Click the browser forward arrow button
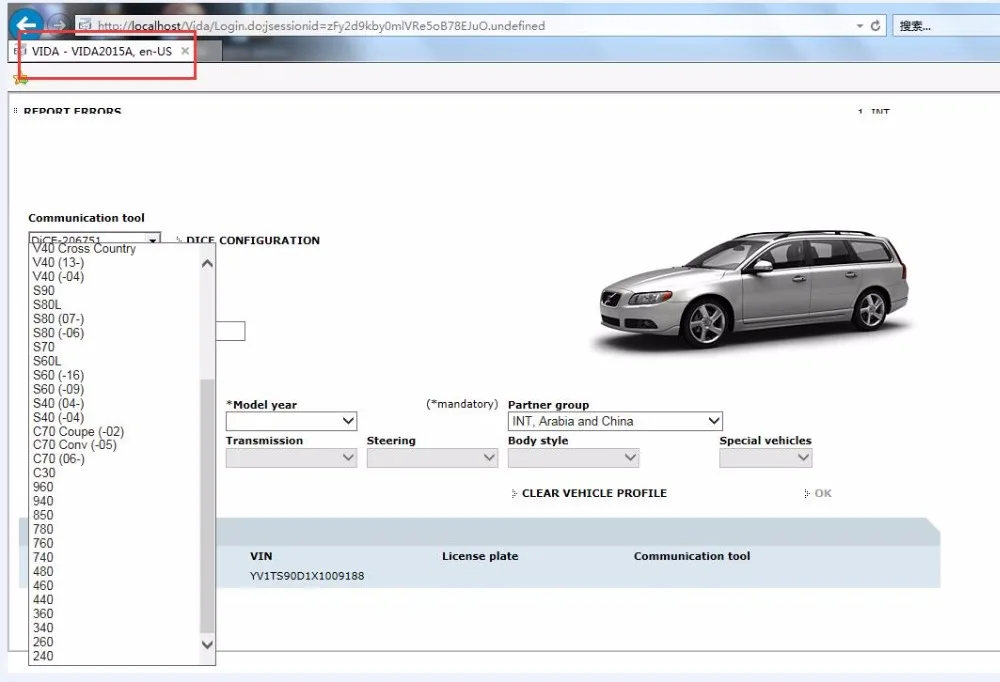 58,25
